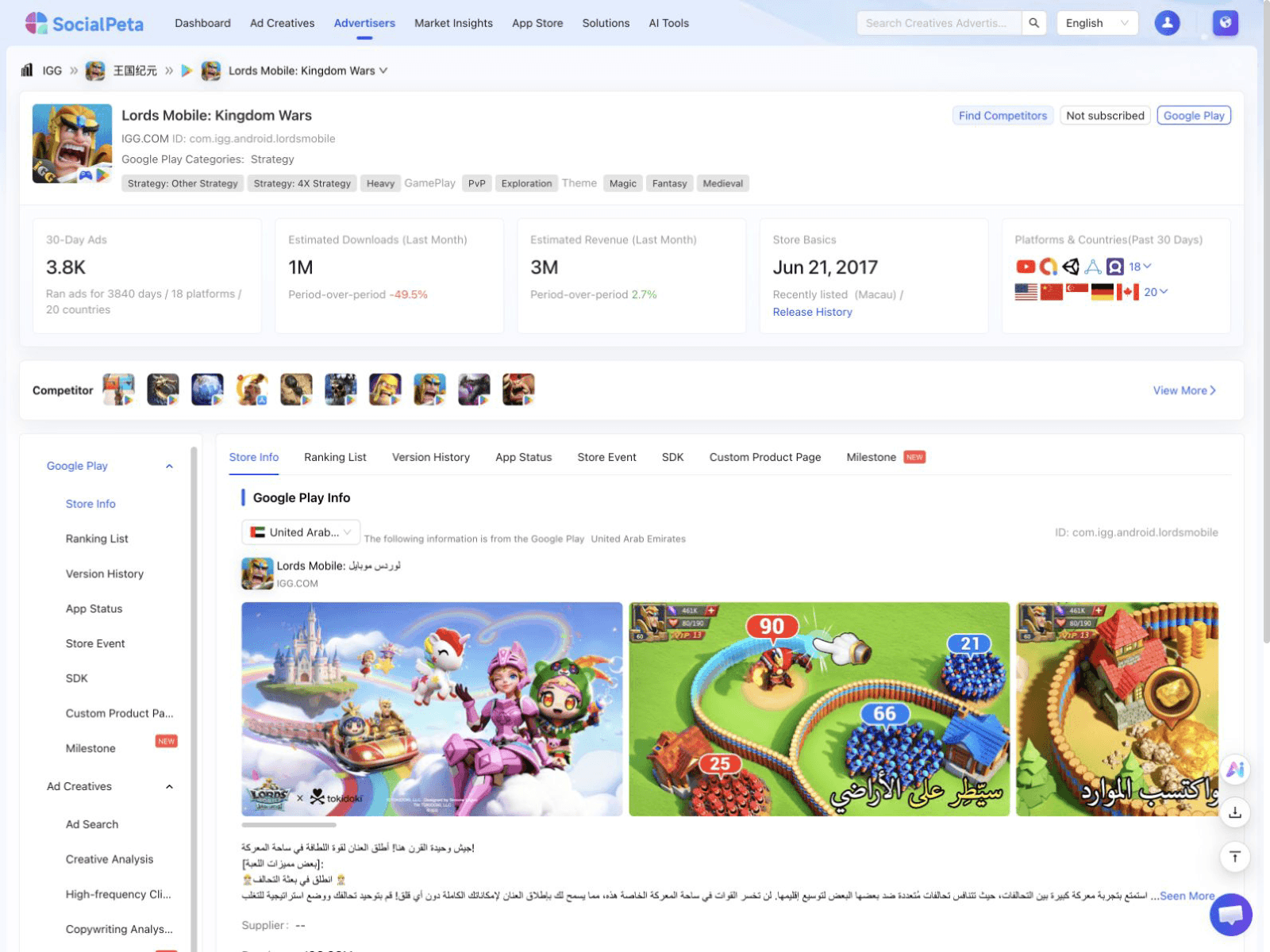This screenshot has width=1270, height=952.
Task: Open the ant-themed competitor app icon
Action: [296, 390]
